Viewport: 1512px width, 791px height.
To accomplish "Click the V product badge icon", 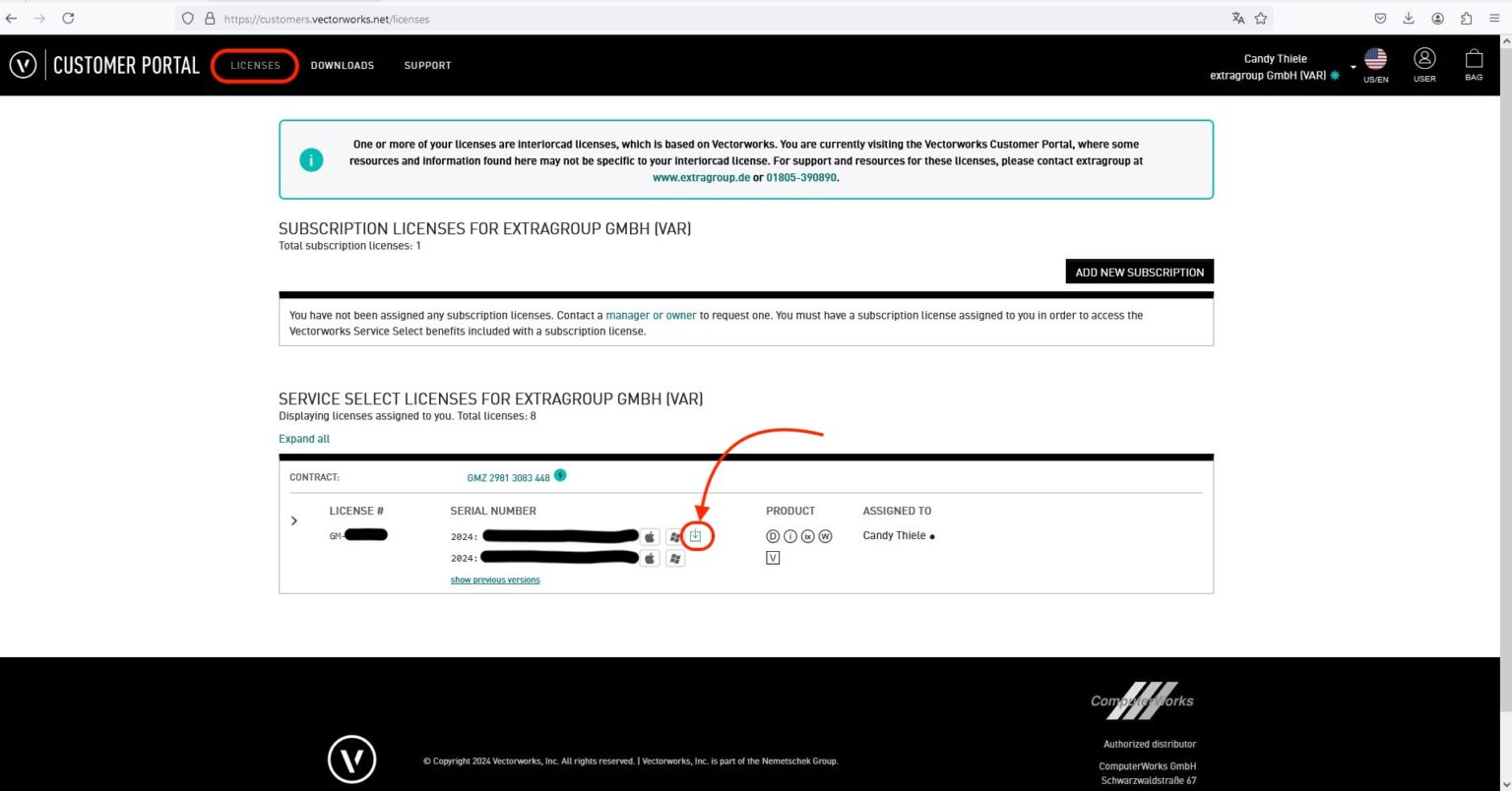I will [773, 558].
